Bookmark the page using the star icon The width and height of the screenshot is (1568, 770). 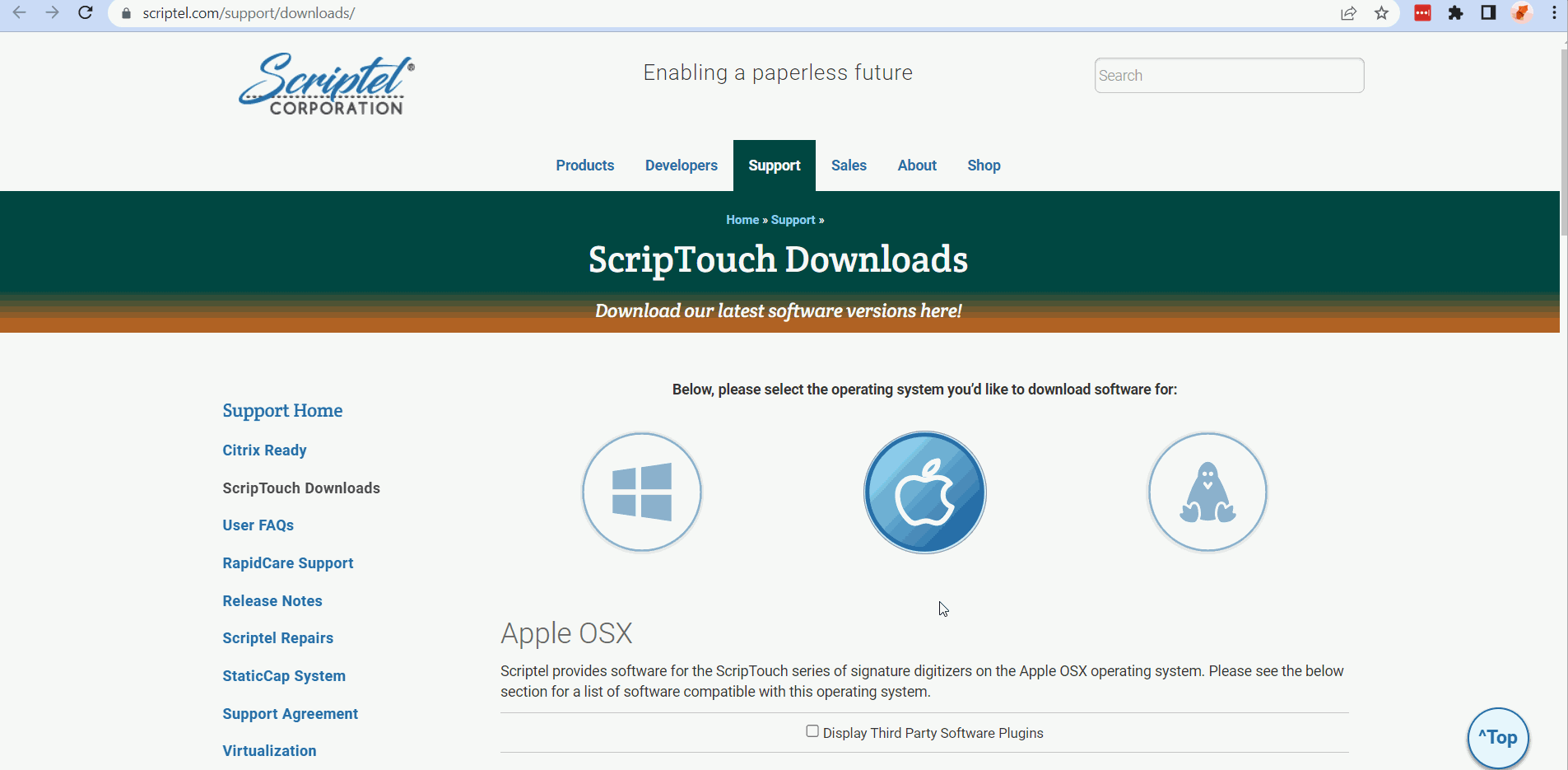[1381, 13]
